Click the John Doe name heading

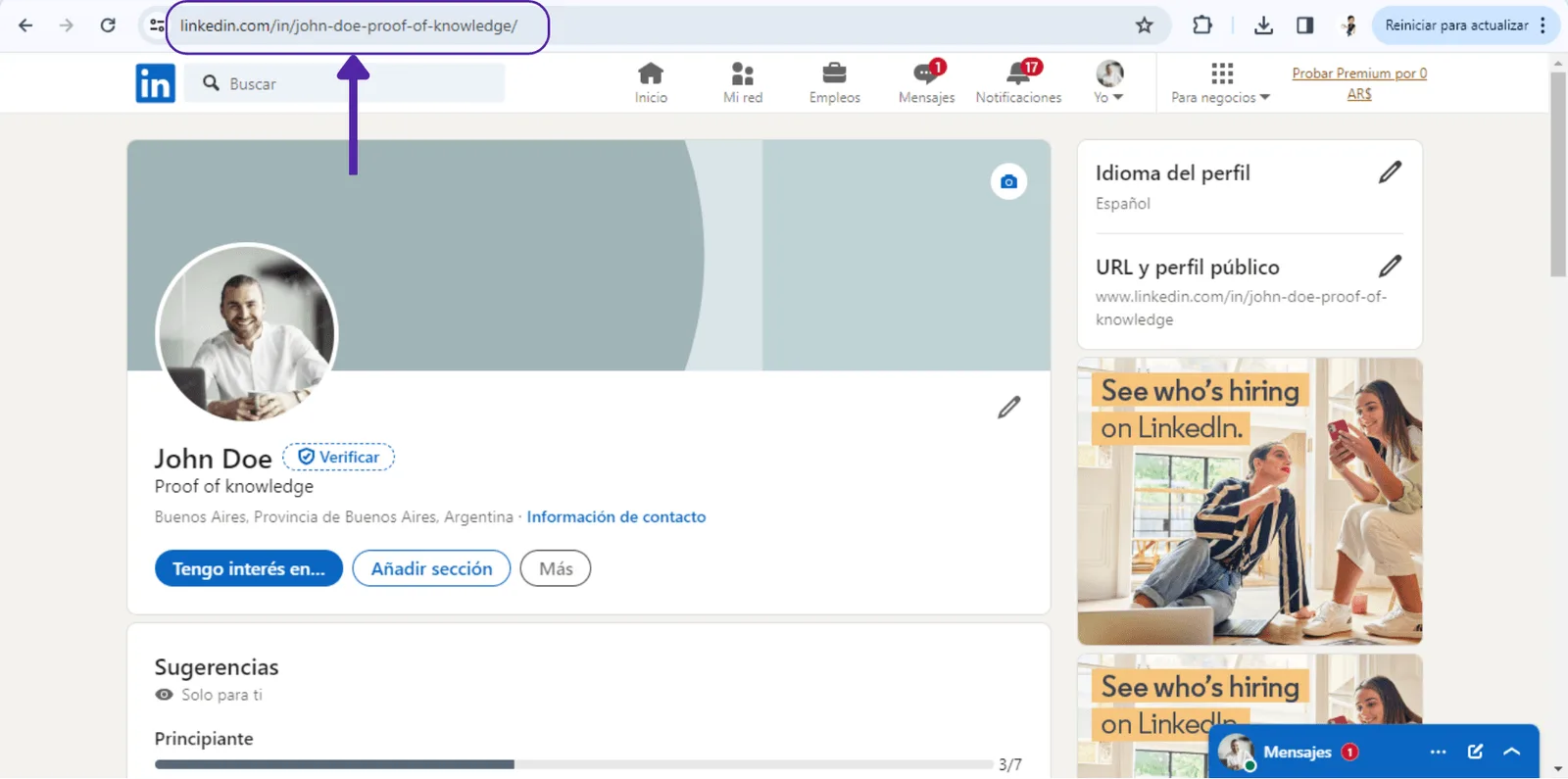[213, 459]
